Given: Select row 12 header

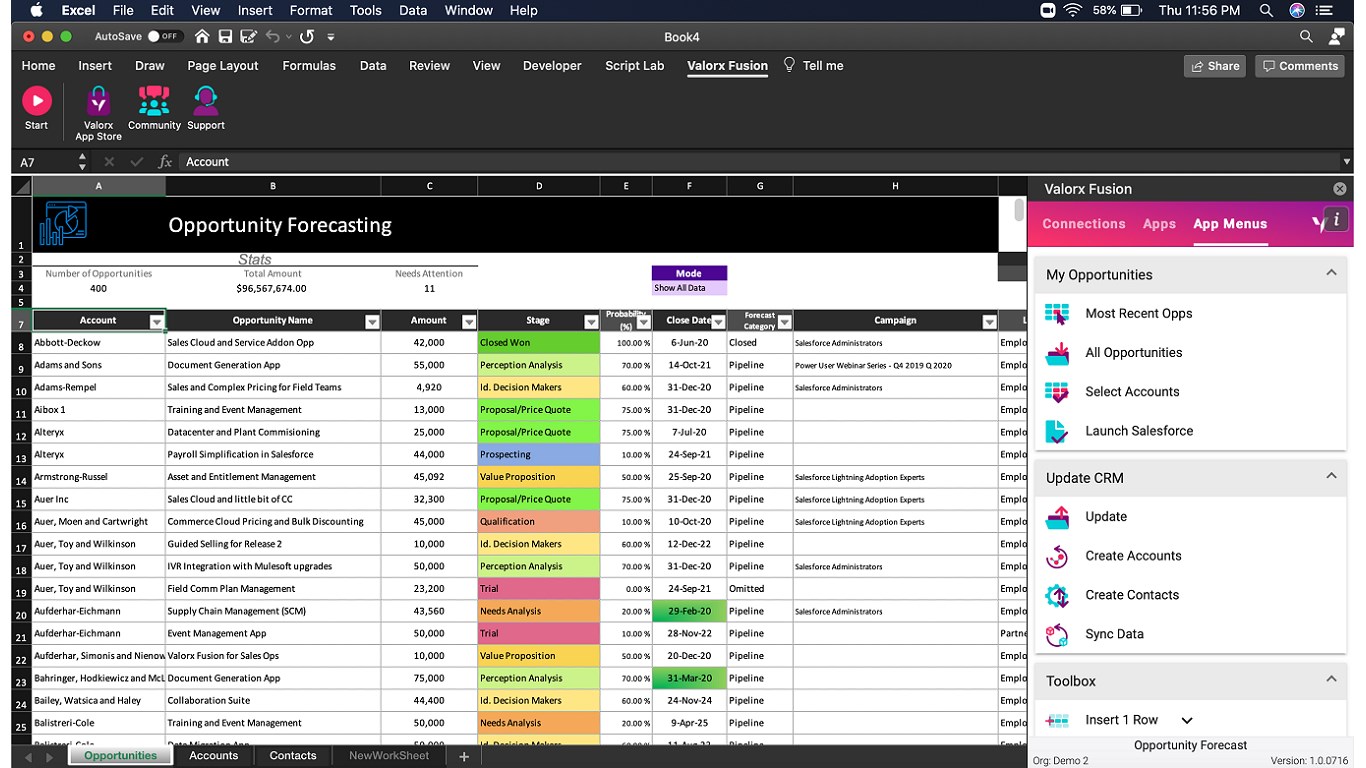Looking at the screenshot, I should point(21,434).
